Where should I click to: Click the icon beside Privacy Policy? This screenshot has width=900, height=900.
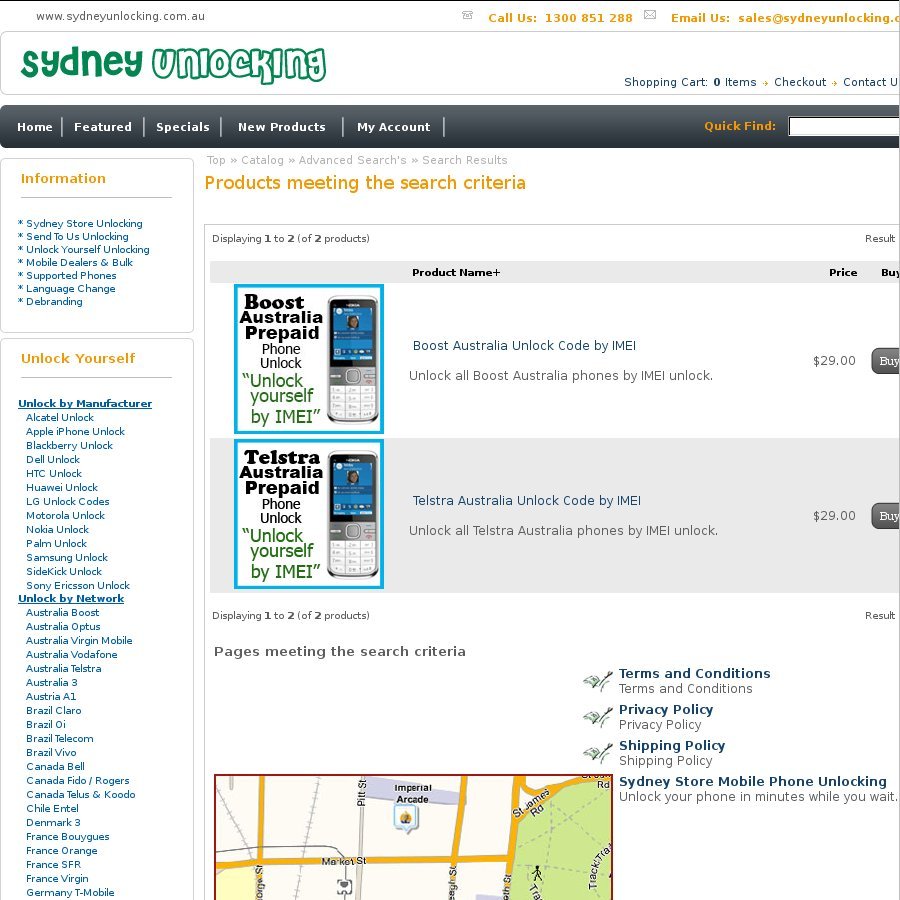pyautogui.click(x=598, y=717)
